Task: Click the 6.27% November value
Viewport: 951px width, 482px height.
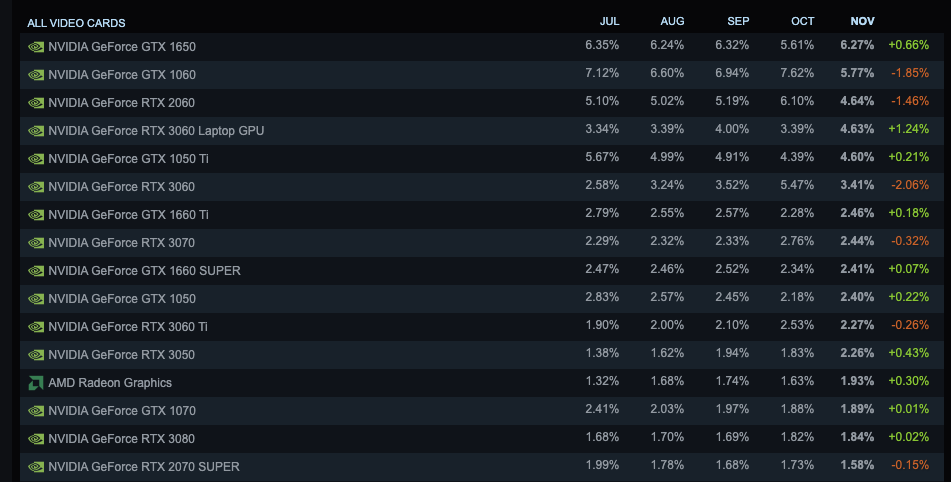Action: pyautogui.click(x=857, y=46)
